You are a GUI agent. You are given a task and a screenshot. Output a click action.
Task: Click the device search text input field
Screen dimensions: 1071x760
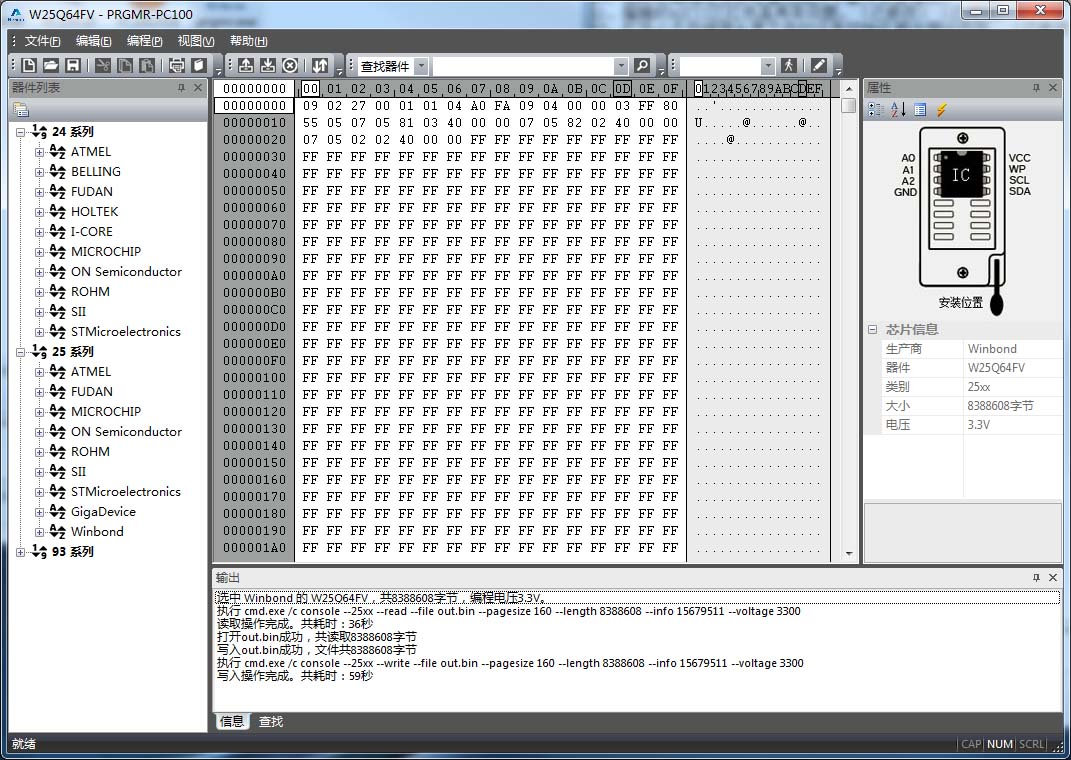(x=524, y=66)
